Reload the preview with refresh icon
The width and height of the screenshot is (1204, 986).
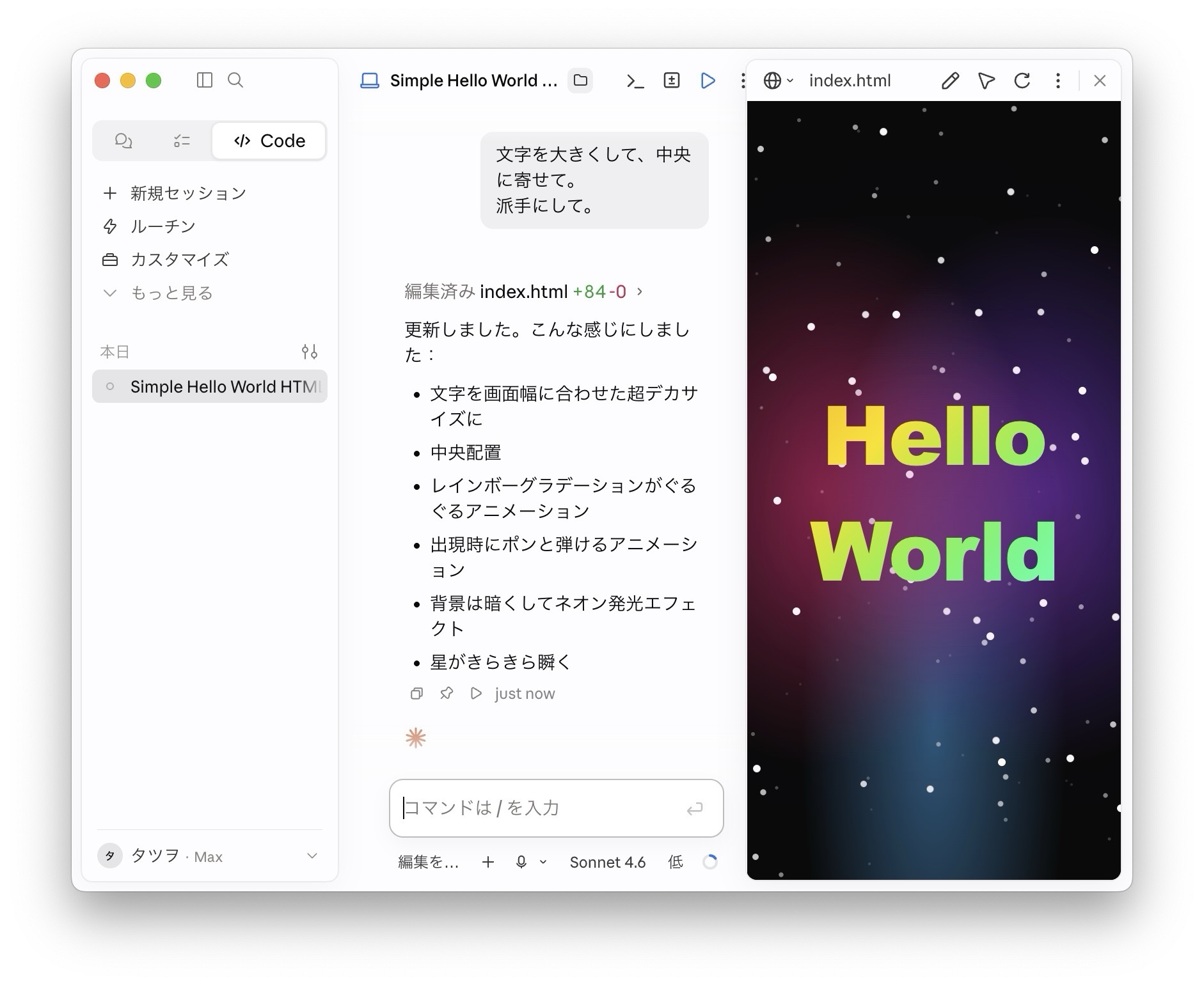click(1022, 81)
